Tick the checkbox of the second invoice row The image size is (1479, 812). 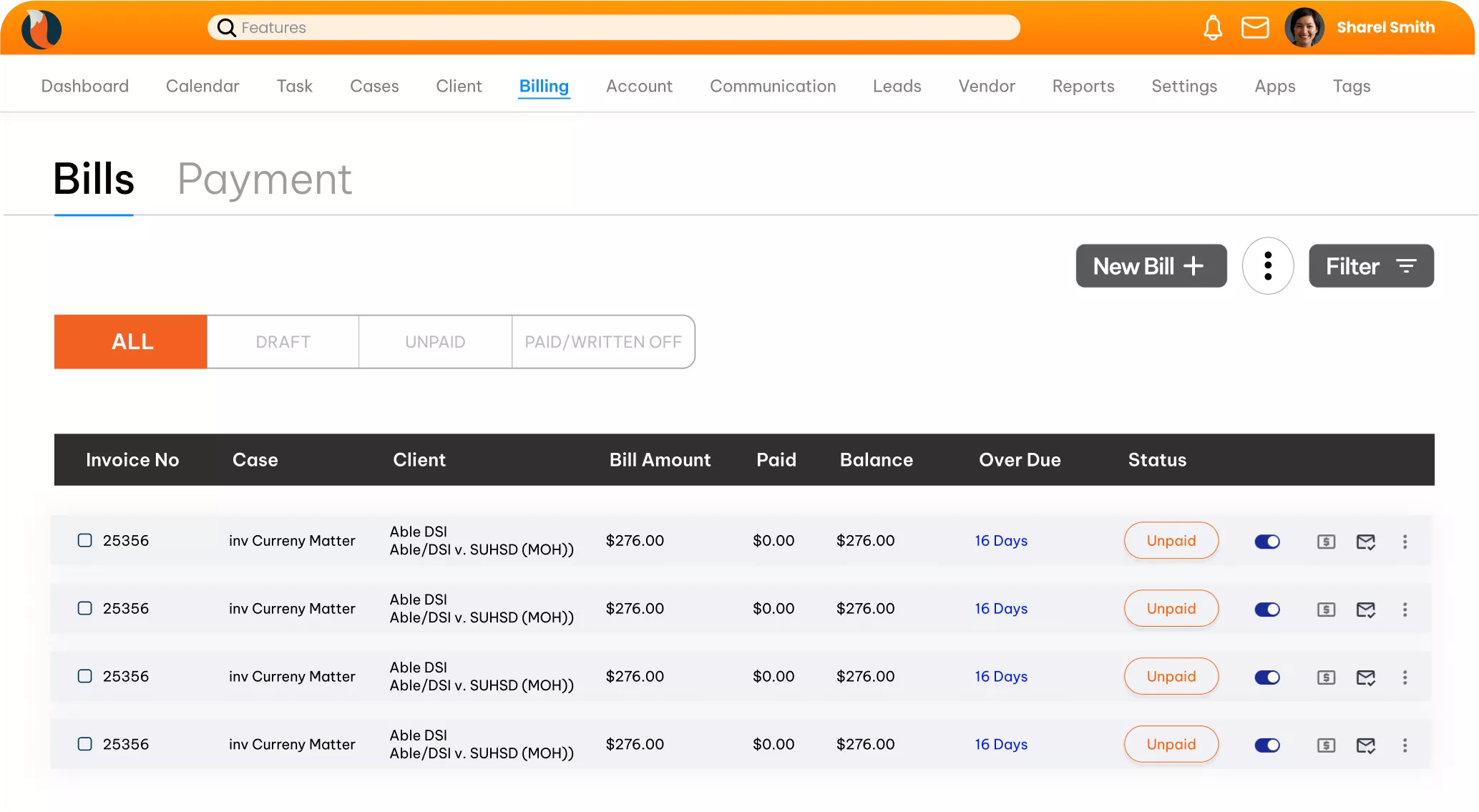coord(84,608)
